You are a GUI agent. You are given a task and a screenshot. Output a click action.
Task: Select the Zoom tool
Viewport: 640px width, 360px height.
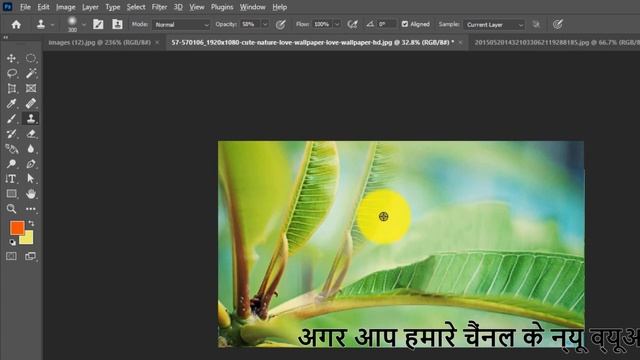[x=11, y=209]
